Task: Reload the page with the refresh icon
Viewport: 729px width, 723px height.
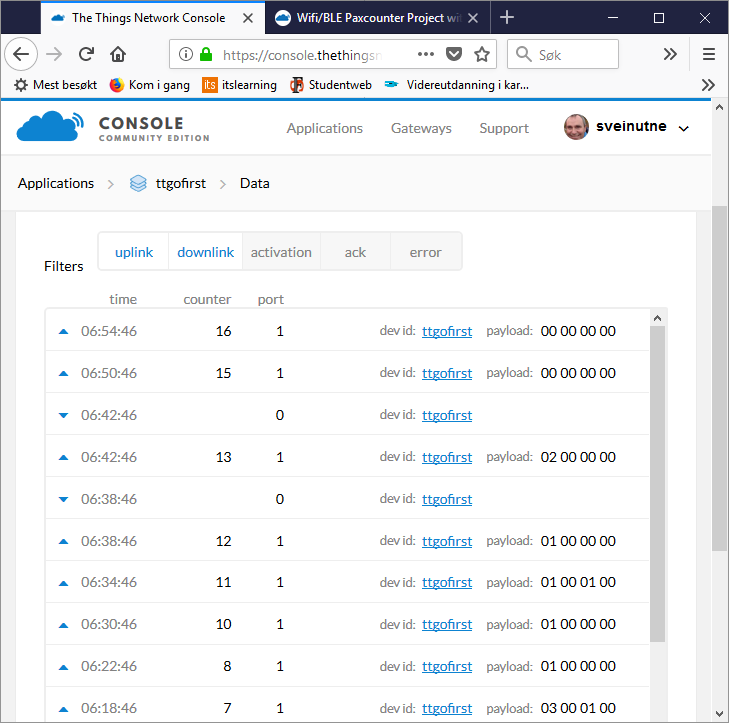Action: pos(86,54)
